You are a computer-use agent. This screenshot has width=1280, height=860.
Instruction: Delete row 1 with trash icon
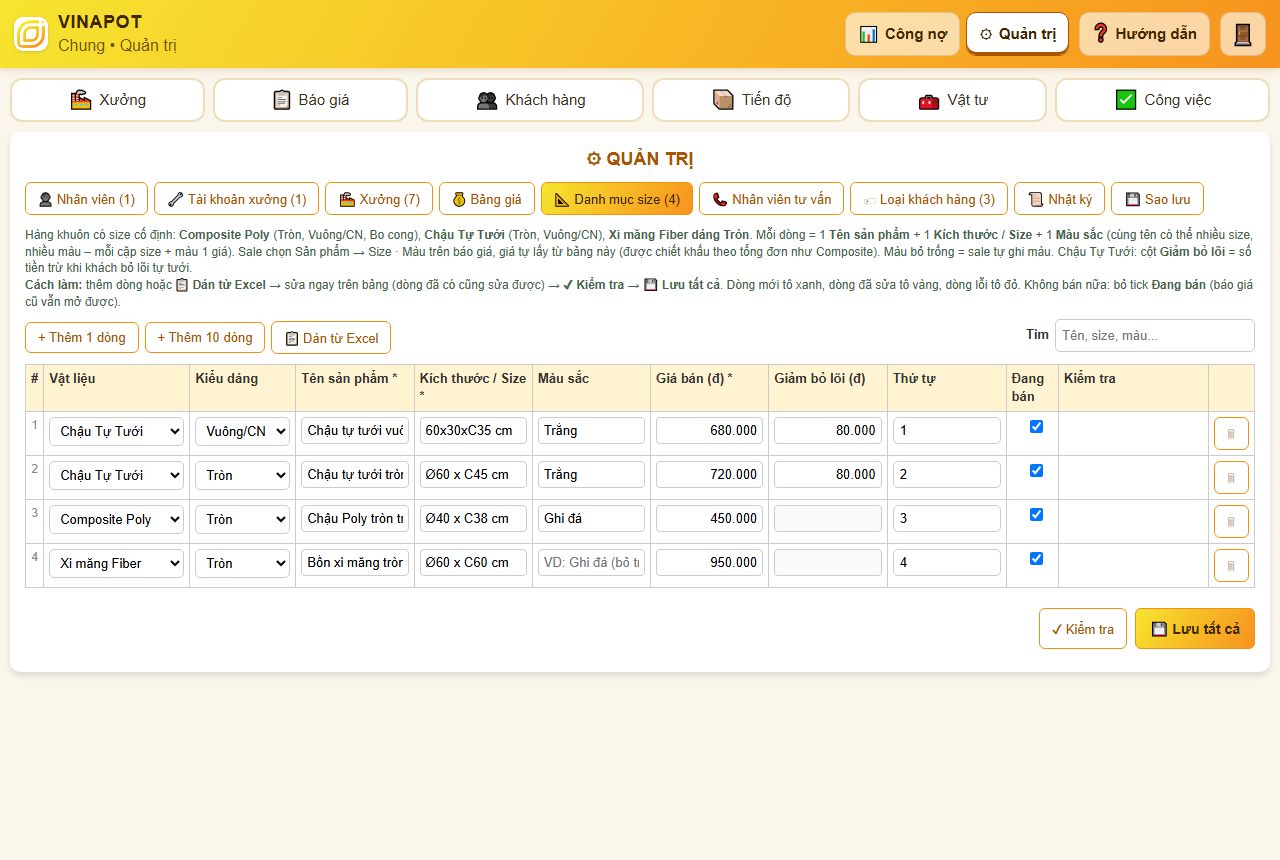(x=1231, y=434)
